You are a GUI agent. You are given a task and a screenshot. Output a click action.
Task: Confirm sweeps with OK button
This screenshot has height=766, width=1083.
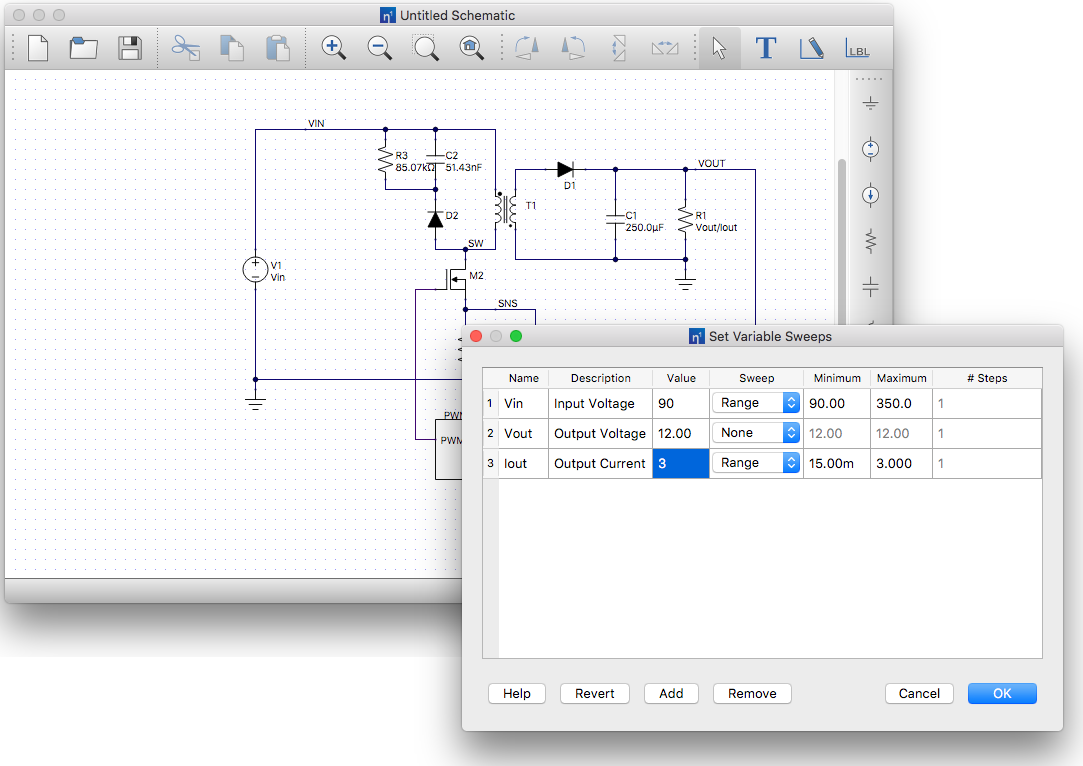point(1002,693)
